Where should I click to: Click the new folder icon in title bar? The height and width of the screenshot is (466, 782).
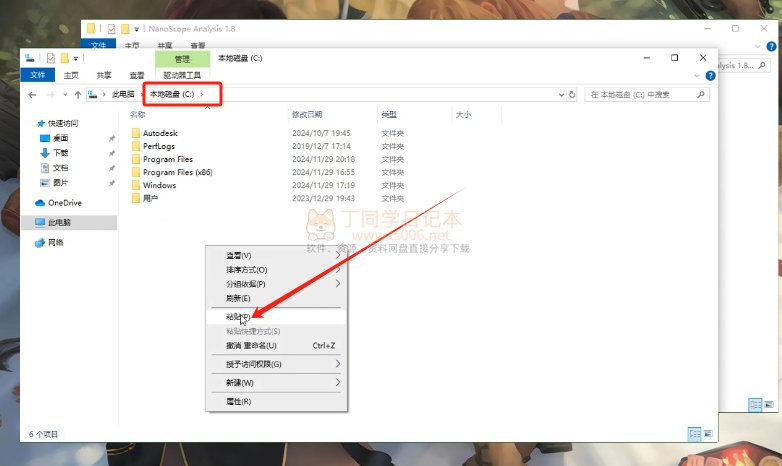click(64, 58)
